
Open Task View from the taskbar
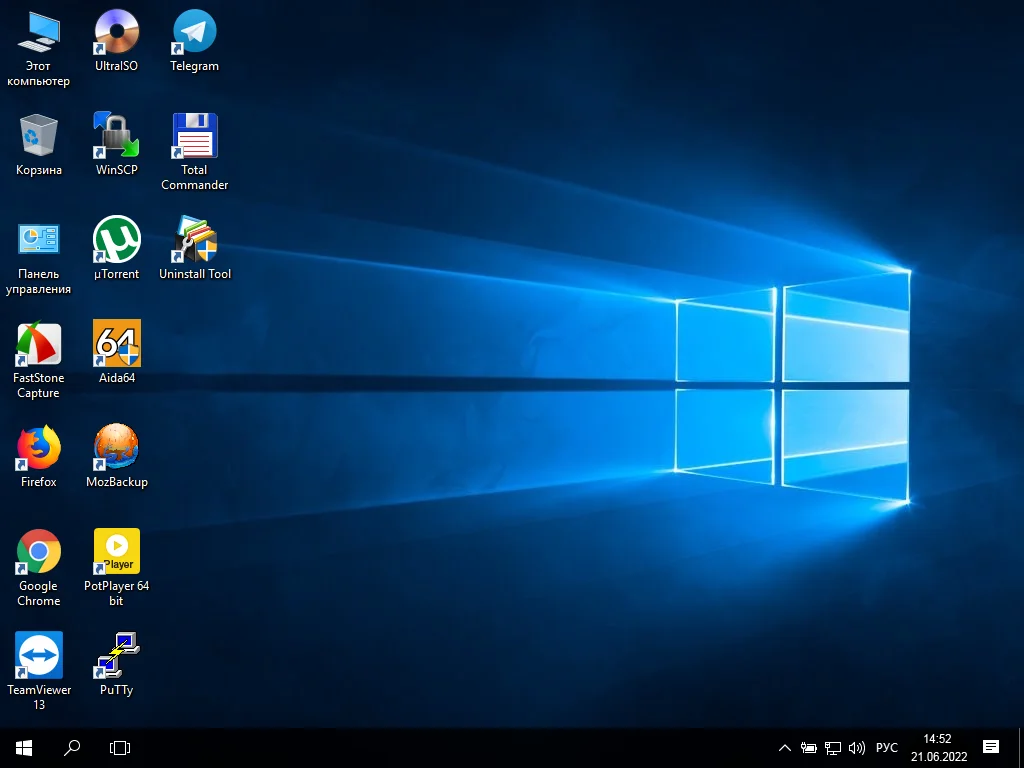120,747
